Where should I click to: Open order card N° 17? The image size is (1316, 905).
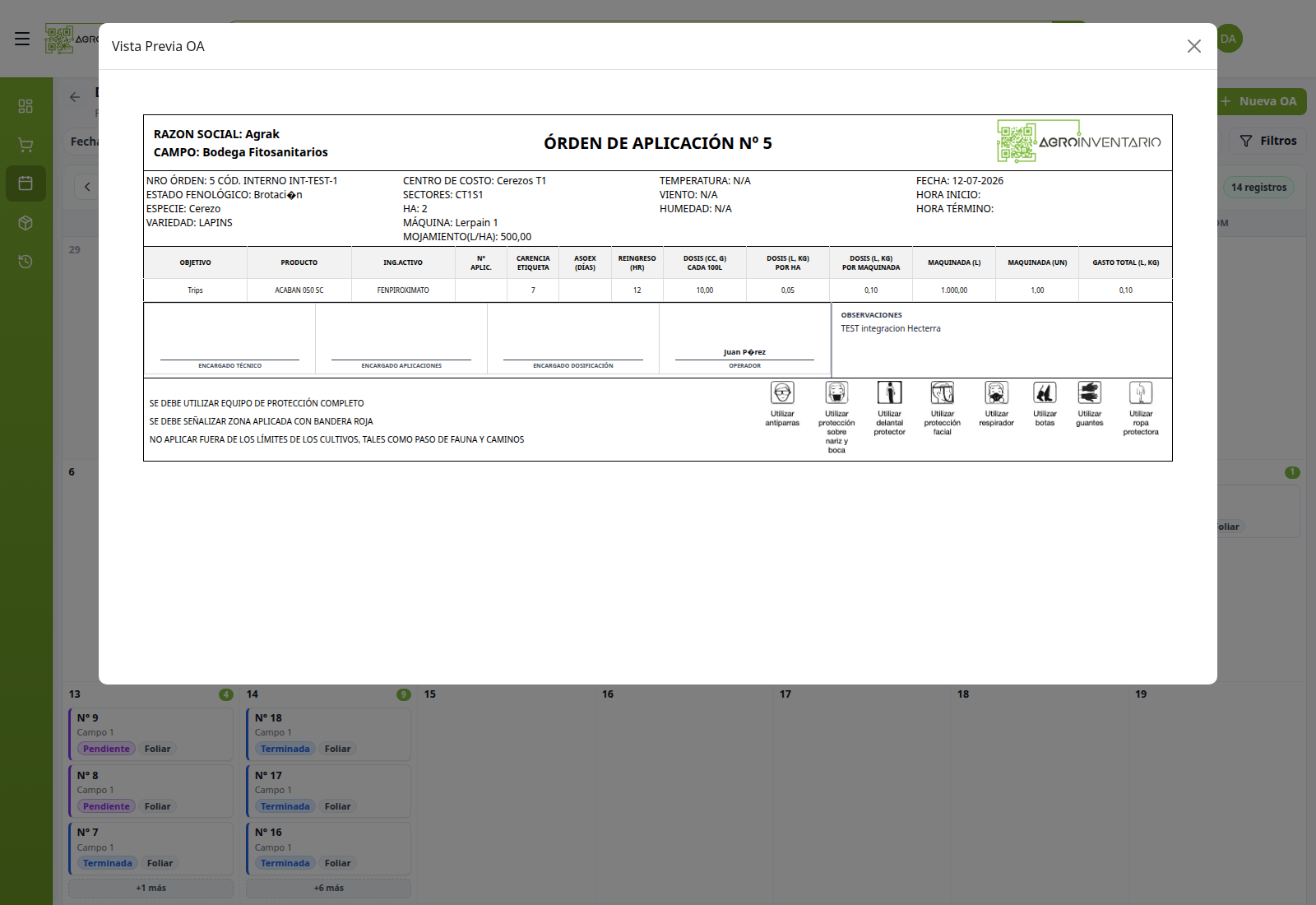click(328, 791)
